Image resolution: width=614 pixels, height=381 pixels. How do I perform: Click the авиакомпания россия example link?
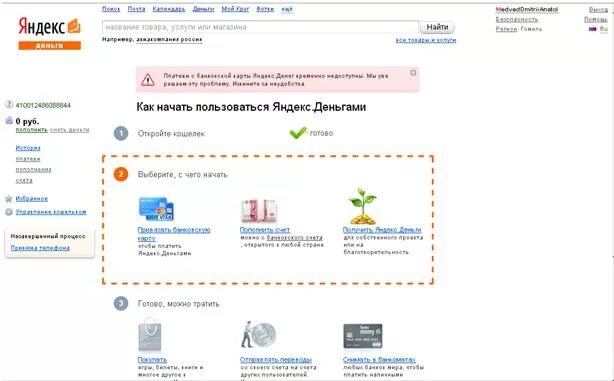[169, 40]
